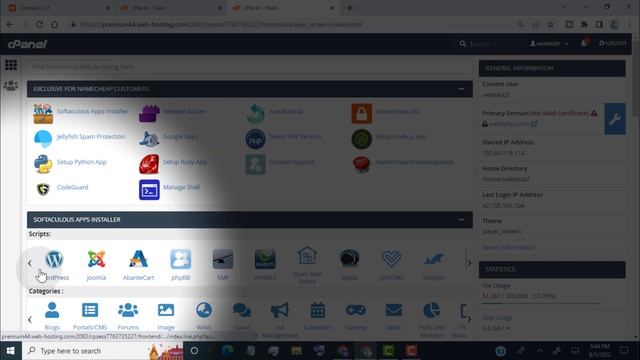Open Select PHP Version icon

pyautogui.click(x=256, y=139)
